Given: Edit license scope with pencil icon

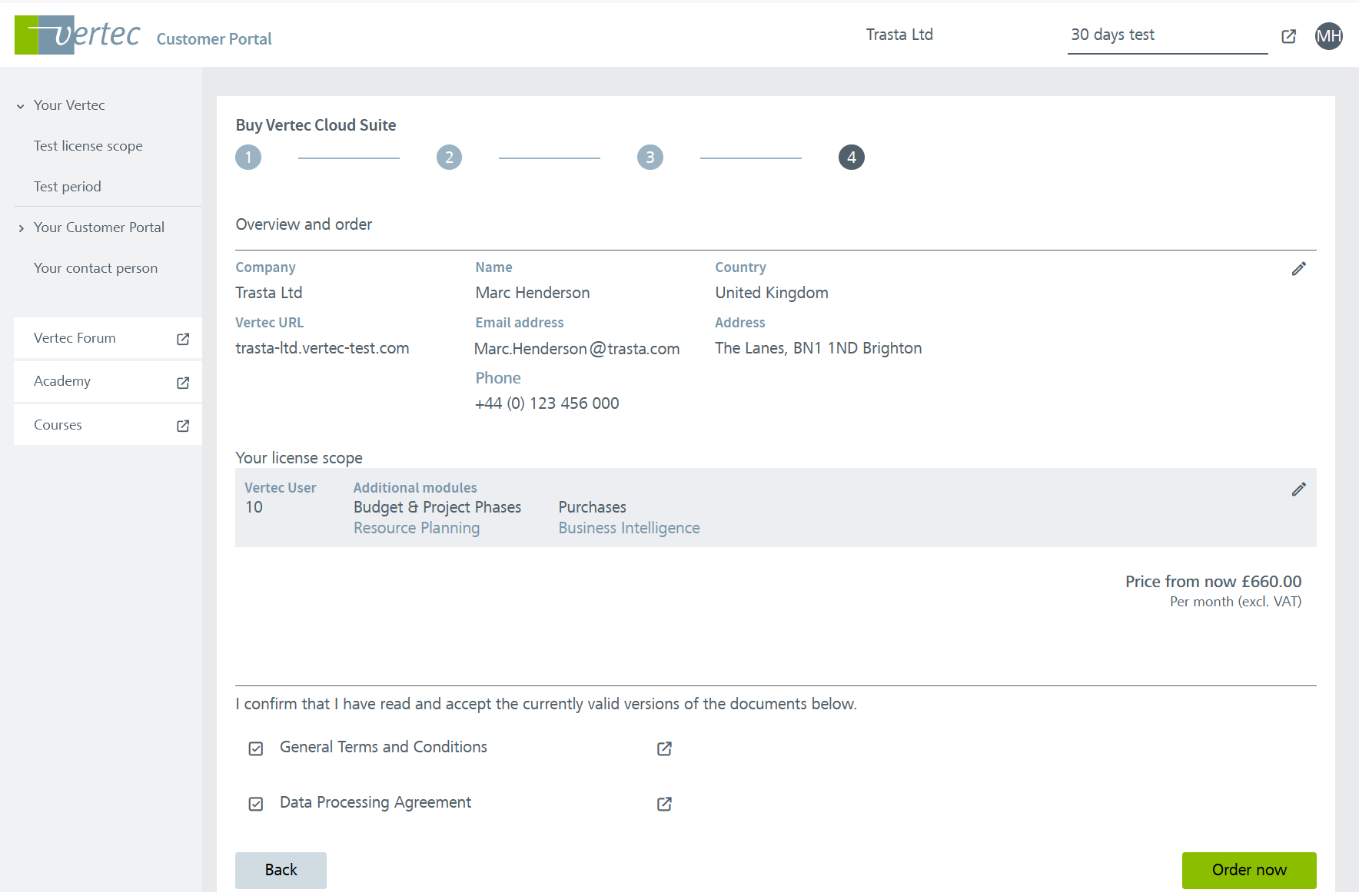Looking at the screenshot, I should pos(1298,489).
